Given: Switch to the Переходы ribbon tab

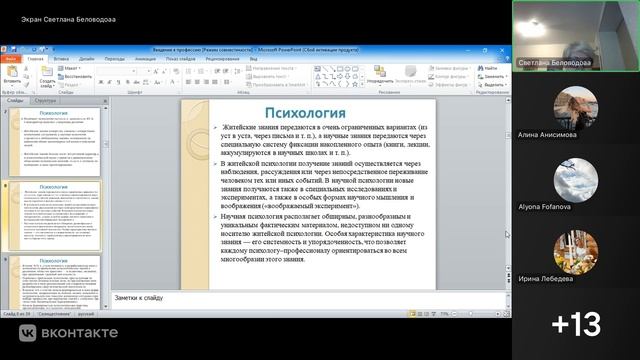Looking at the screenshot, I should pyautogui.click(x=115, y=59).
